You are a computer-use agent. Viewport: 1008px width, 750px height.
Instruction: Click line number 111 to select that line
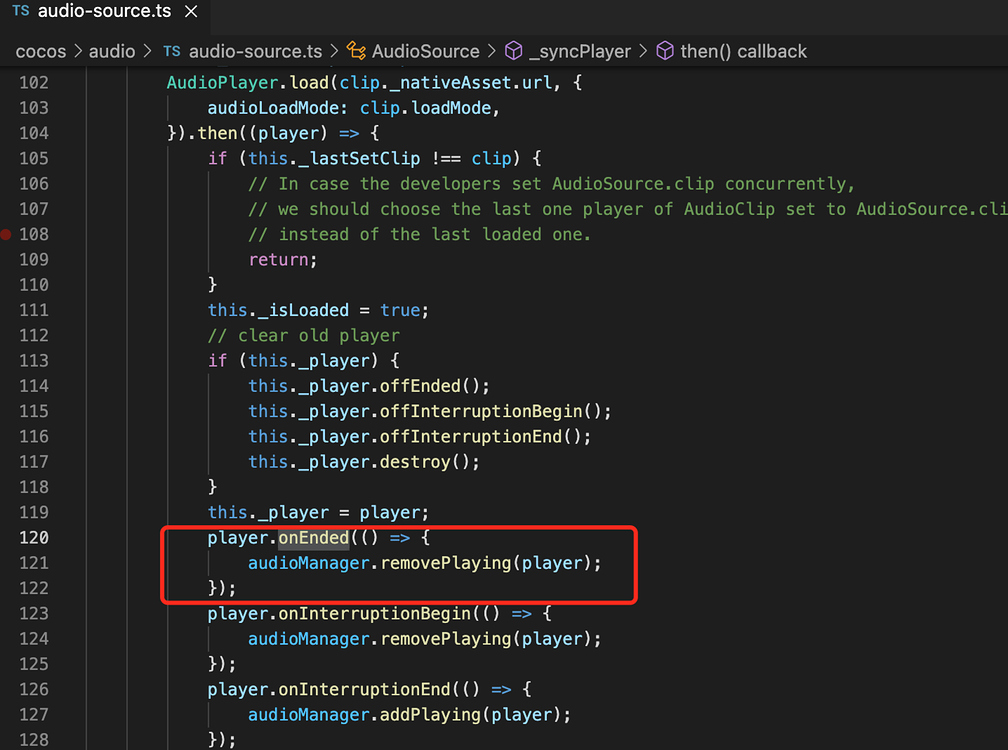(33, 310)
